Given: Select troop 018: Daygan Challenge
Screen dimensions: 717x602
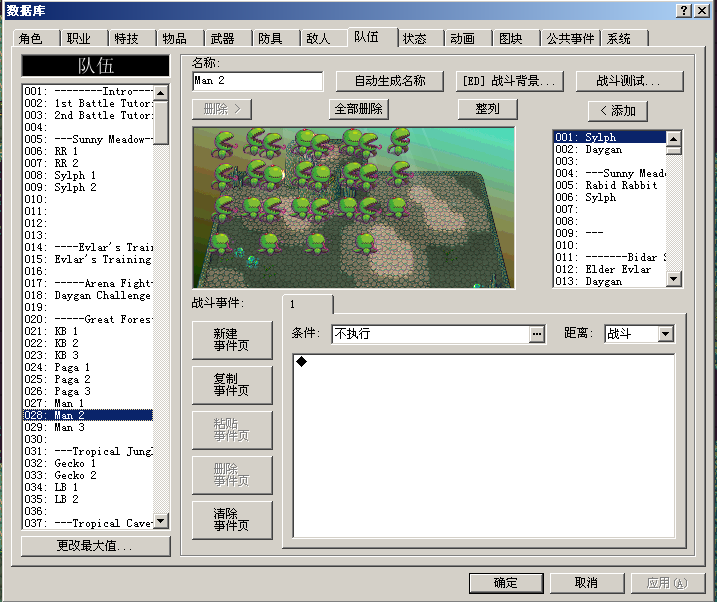Looking at the screenshot, I should pos(88,295).
